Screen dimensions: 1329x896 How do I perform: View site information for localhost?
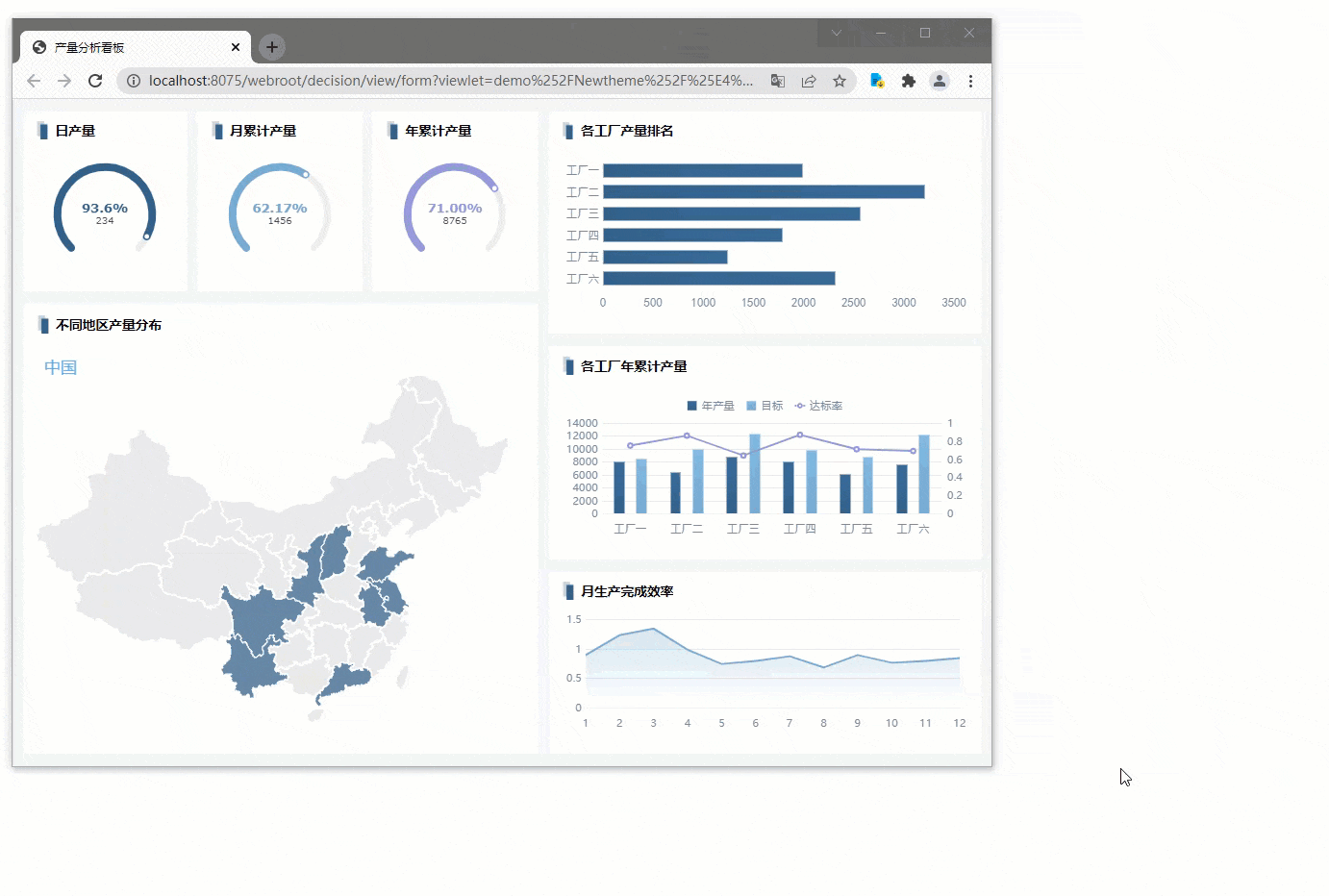(x=134, y=81)
